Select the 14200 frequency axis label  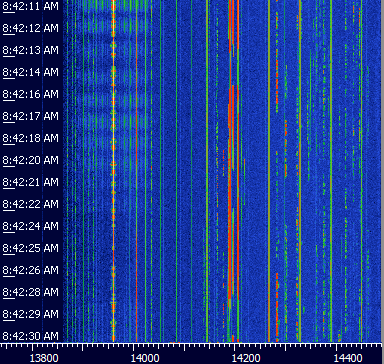(246, 358)
